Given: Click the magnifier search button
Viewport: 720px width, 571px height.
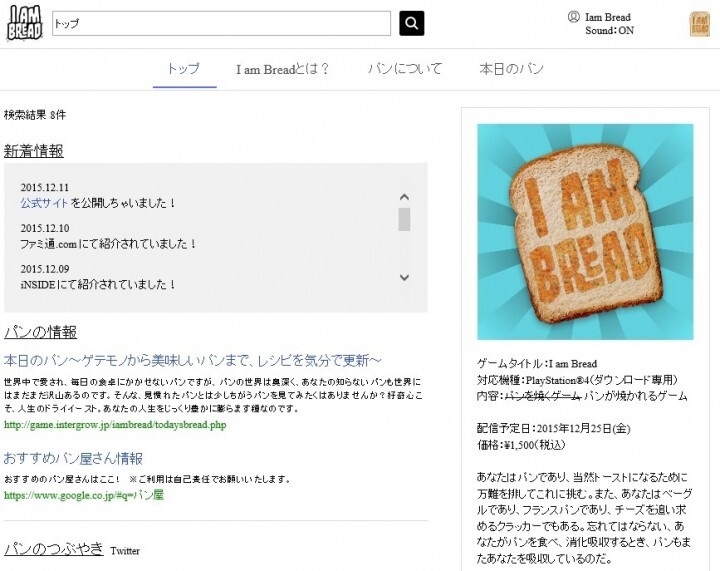Looking at the screenshot, I should (411, 23).
